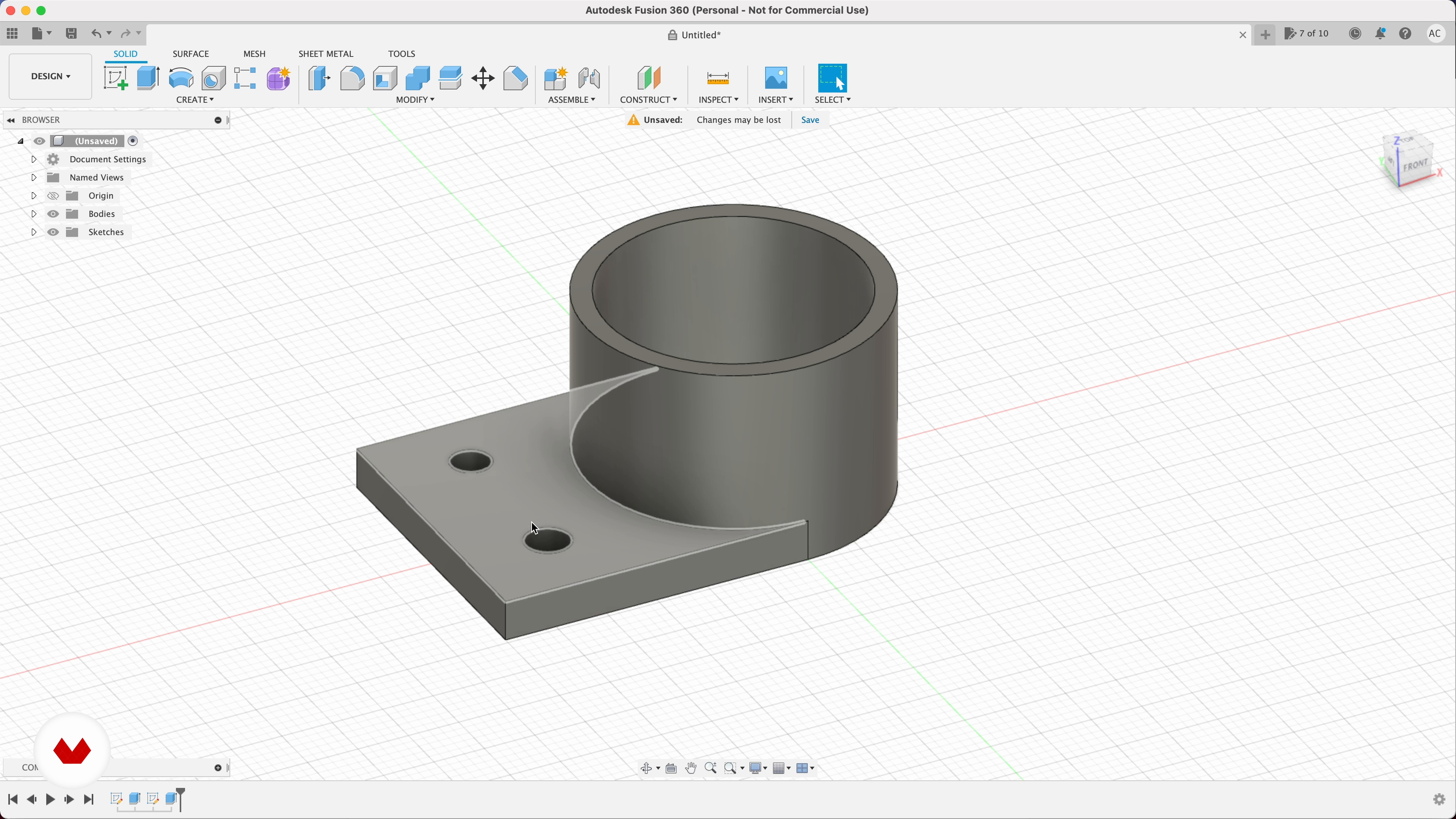
Task: Hide the Sketches folder
Action: pos(53,232)
